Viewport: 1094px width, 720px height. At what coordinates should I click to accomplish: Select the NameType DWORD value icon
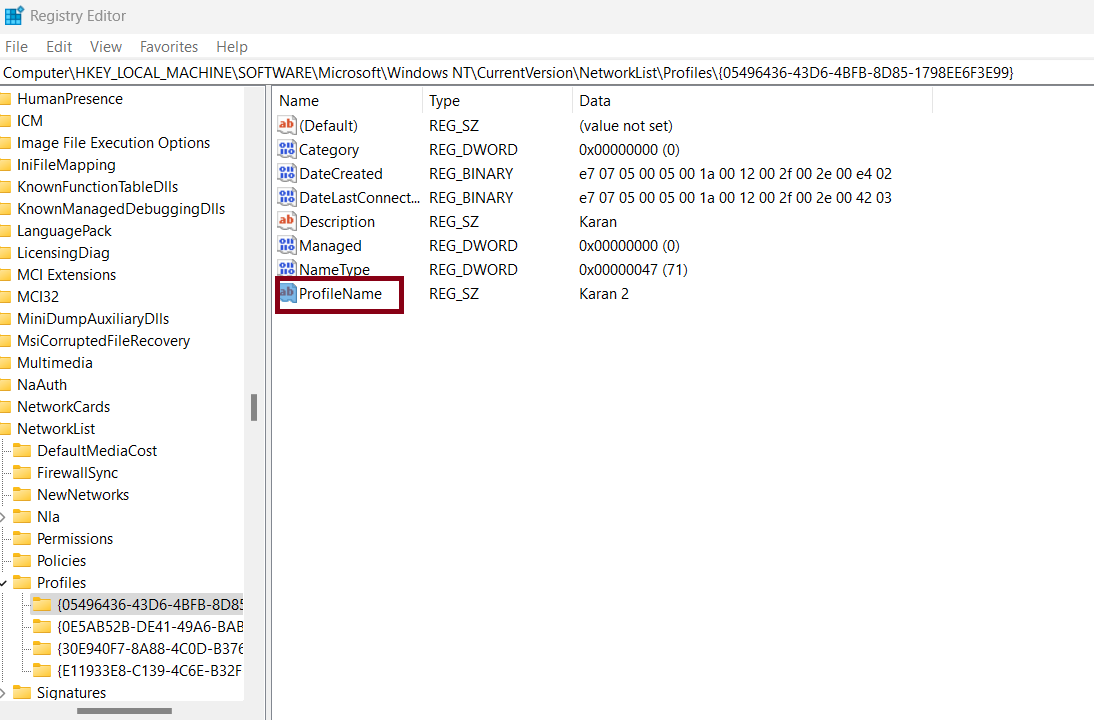pyautogui.click(x=288, y=270)
